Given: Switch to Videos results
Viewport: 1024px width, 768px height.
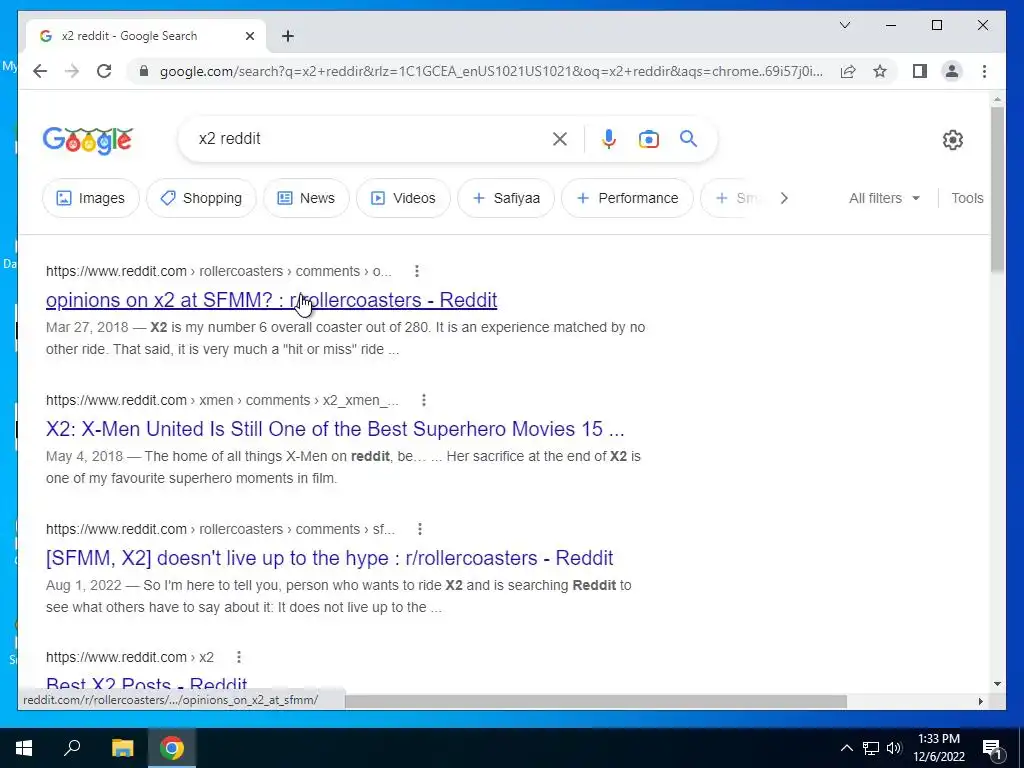Looking at the screenshot, I should (x=403, y=198).
